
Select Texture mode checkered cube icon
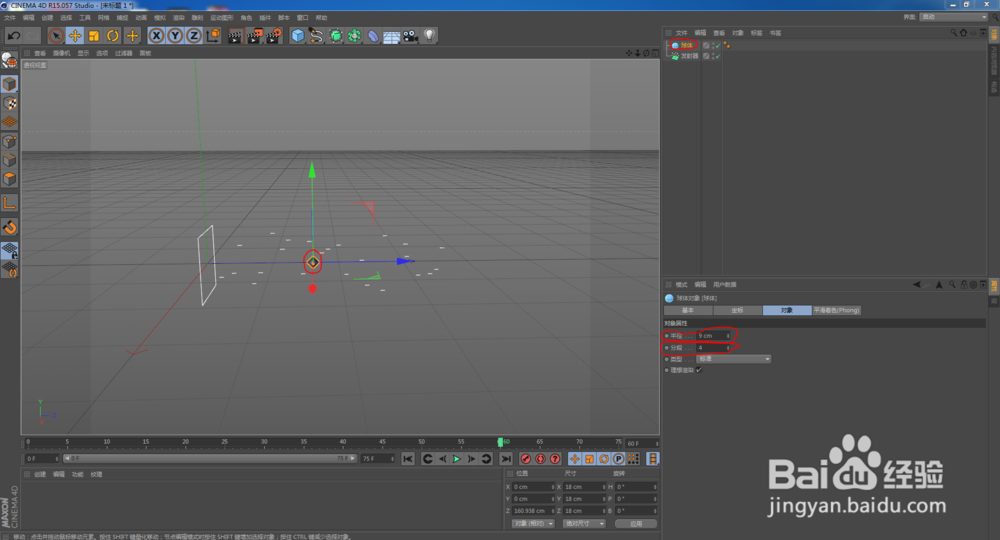[10, 103]
